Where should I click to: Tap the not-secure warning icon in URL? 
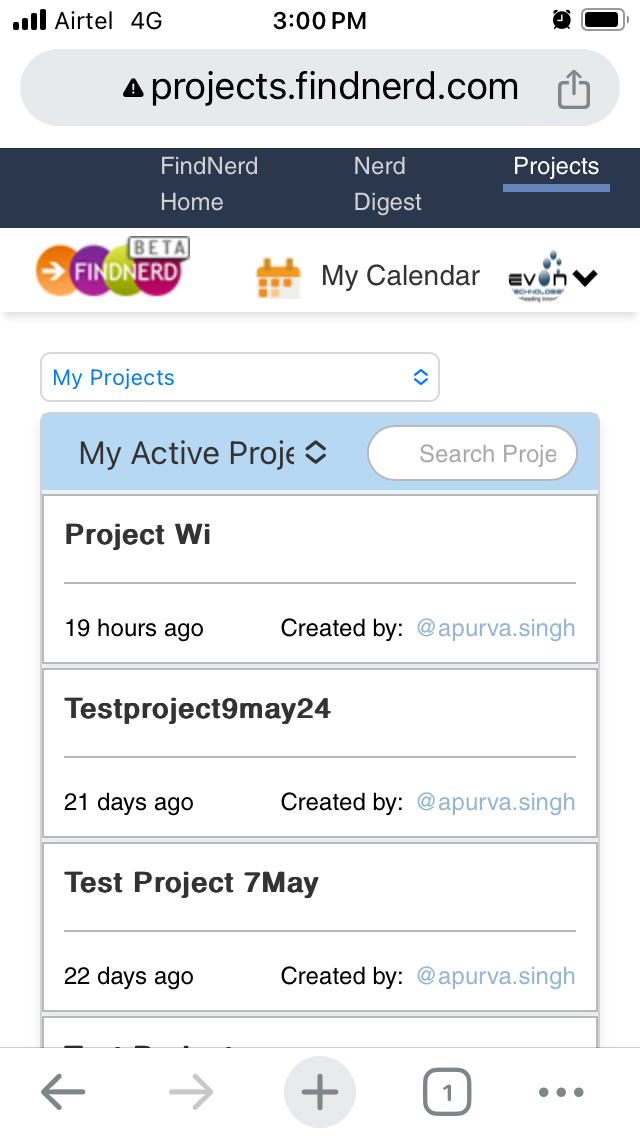click(x=133, y=88)
